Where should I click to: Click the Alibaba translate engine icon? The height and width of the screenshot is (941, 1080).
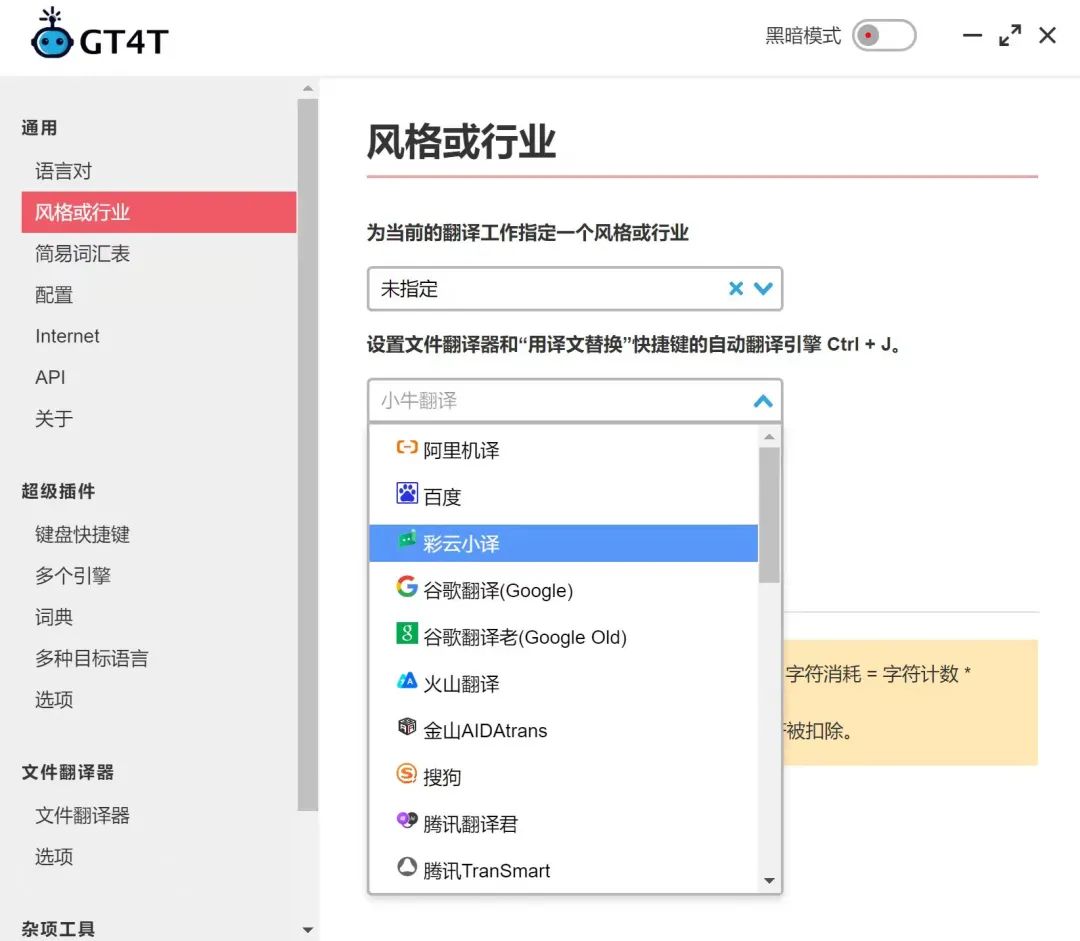click(406, 448)
